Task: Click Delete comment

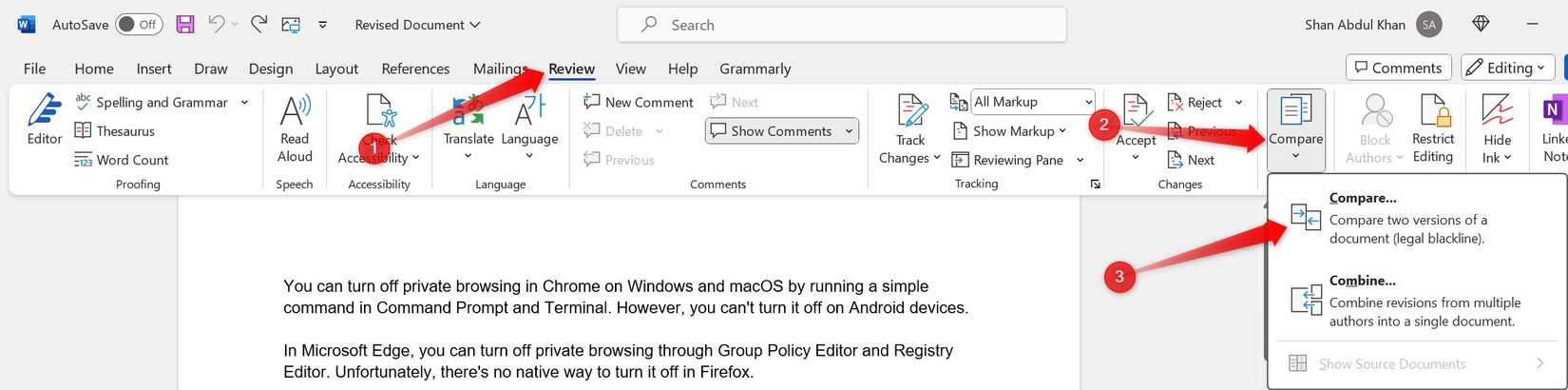Action: [x=614, y=131]
